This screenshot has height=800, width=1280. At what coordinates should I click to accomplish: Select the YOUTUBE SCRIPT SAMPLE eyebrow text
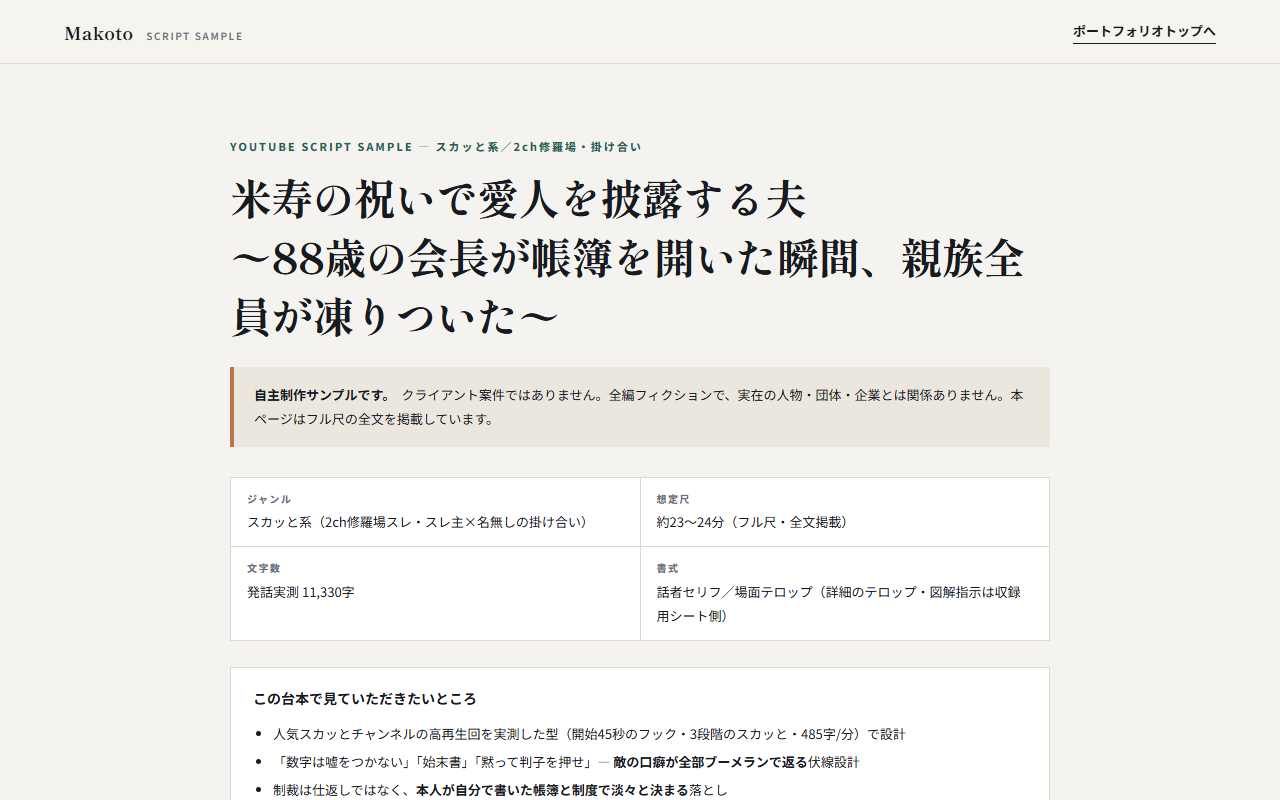(321, 147)
